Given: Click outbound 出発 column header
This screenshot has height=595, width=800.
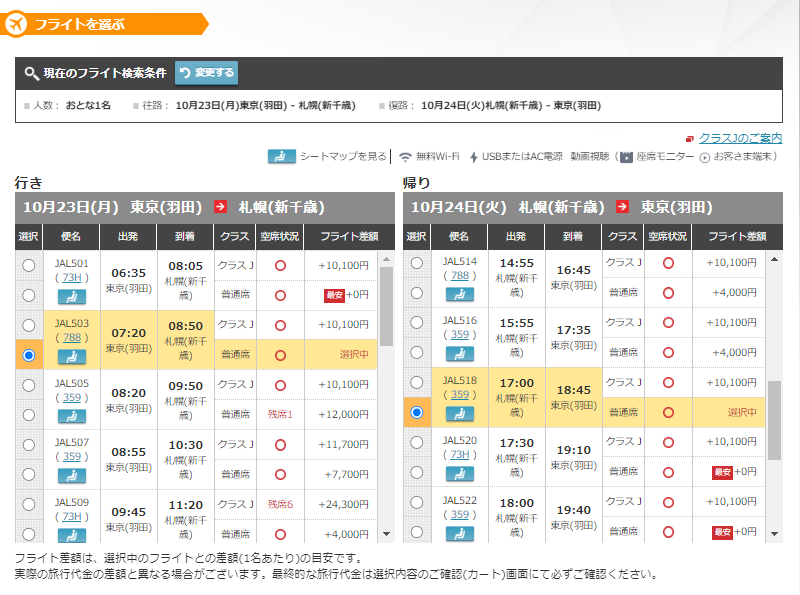Looking at the screenshot, I should click(128, 237).
